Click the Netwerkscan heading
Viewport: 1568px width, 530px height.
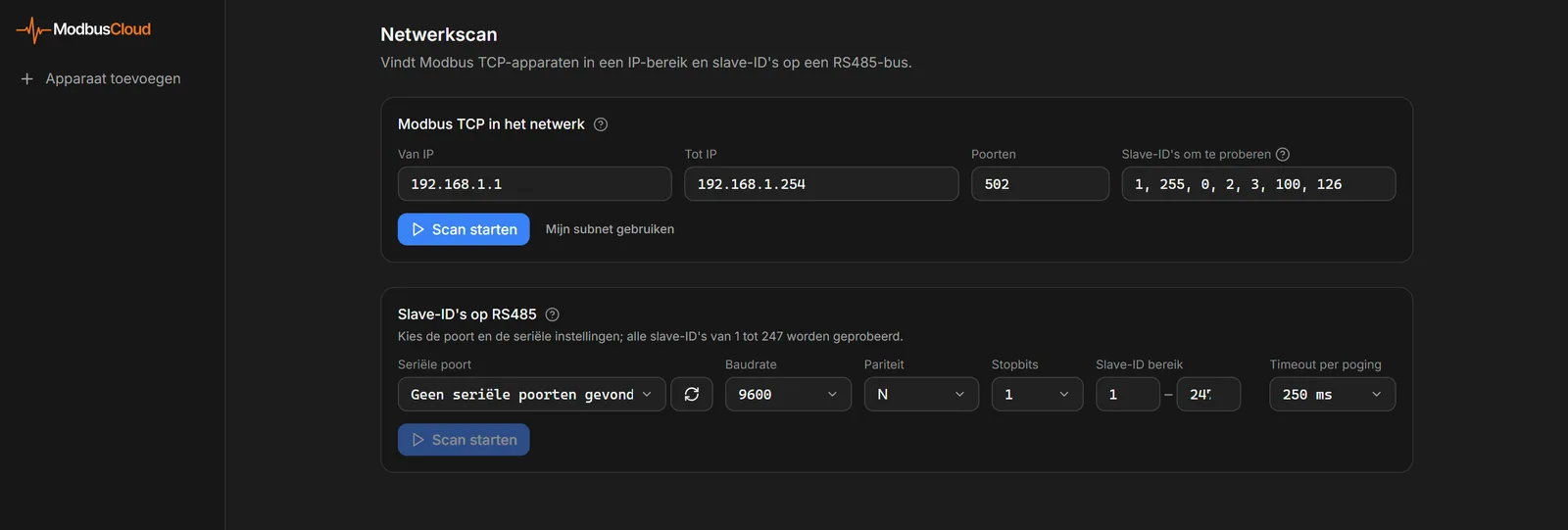click(439, 34)
